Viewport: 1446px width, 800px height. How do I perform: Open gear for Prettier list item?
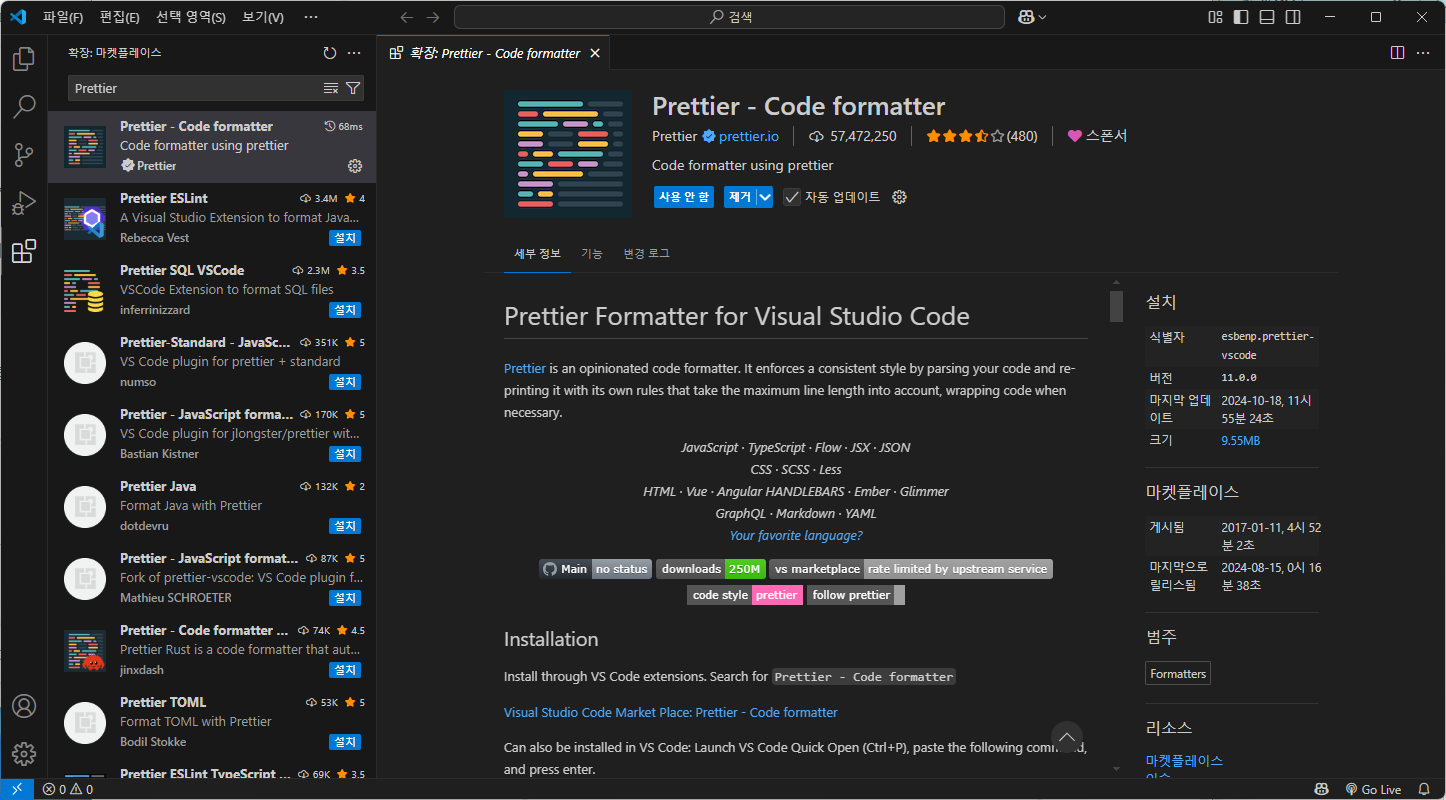354,166
